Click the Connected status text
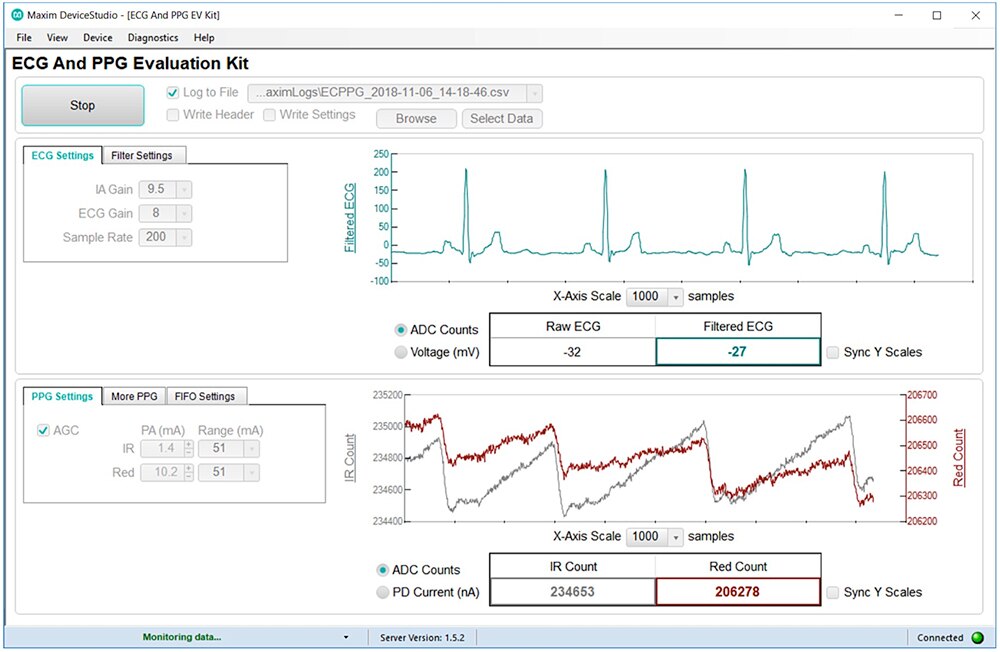The height and width of the screenshot is (652, 1000). tap(940, 637)
